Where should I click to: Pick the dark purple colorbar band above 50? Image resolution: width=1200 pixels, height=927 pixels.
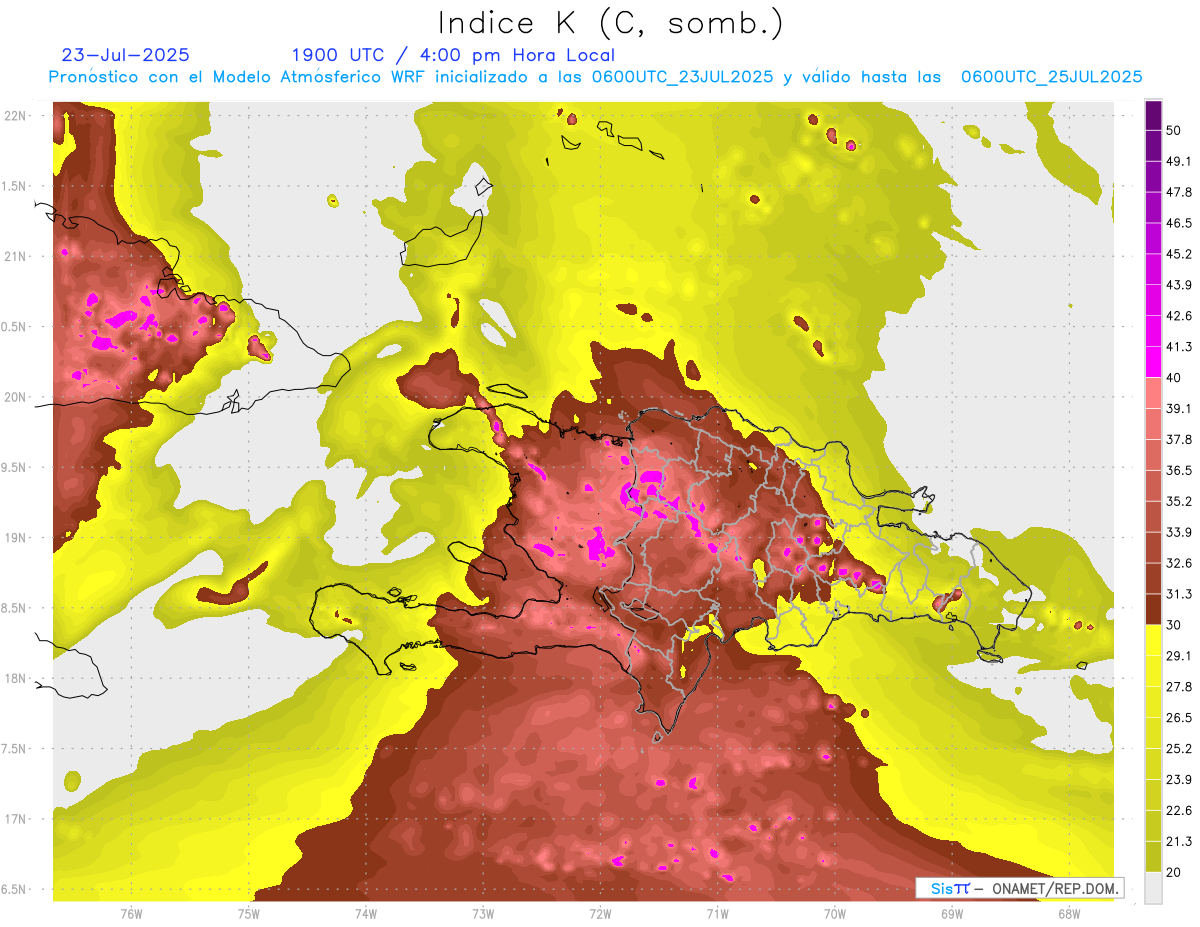1153,115
